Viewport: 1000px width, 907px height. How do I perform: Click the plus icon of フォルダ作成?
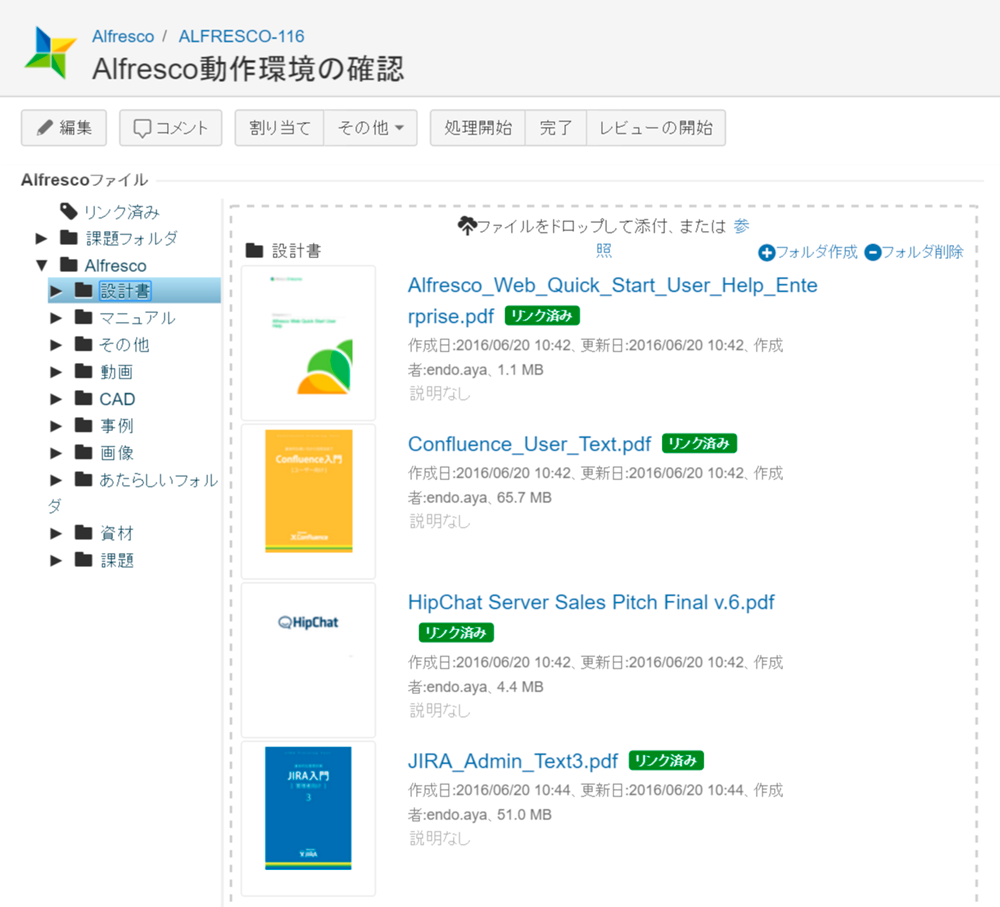click(767, 253)
